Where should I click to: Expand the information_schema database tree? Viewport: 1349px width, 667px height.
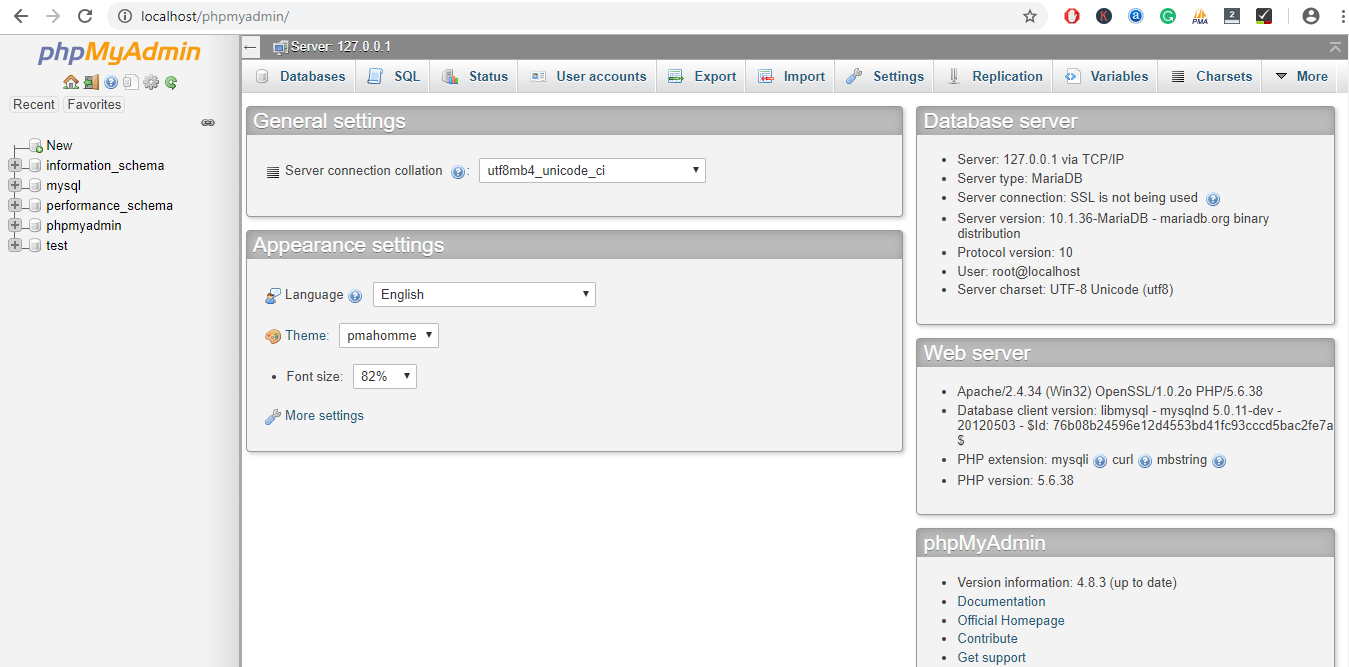point(14,166)
